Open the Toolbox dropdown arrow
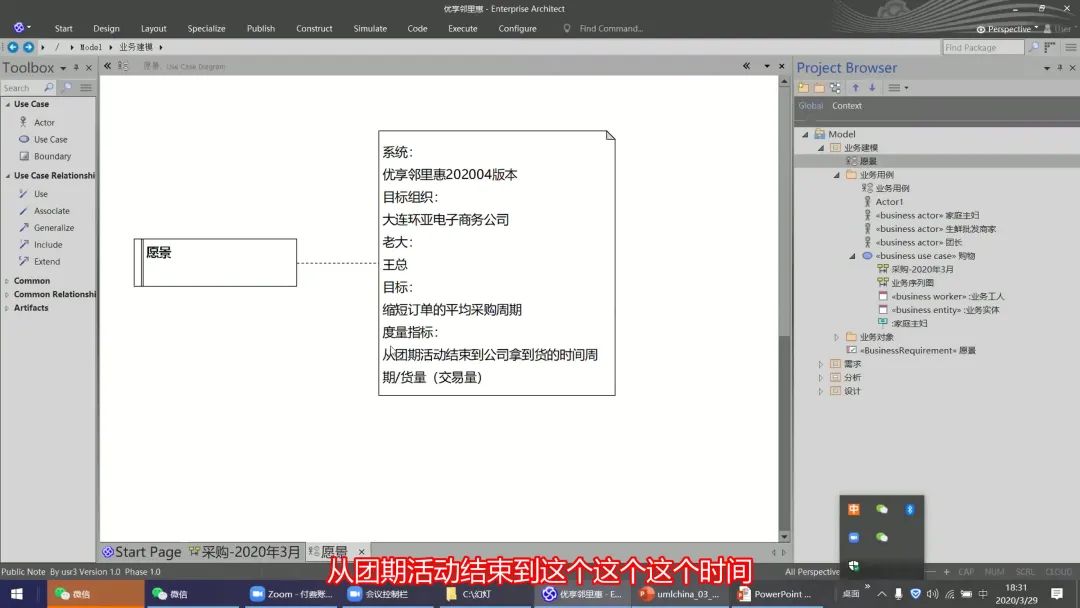 click(x=63, y=68)
